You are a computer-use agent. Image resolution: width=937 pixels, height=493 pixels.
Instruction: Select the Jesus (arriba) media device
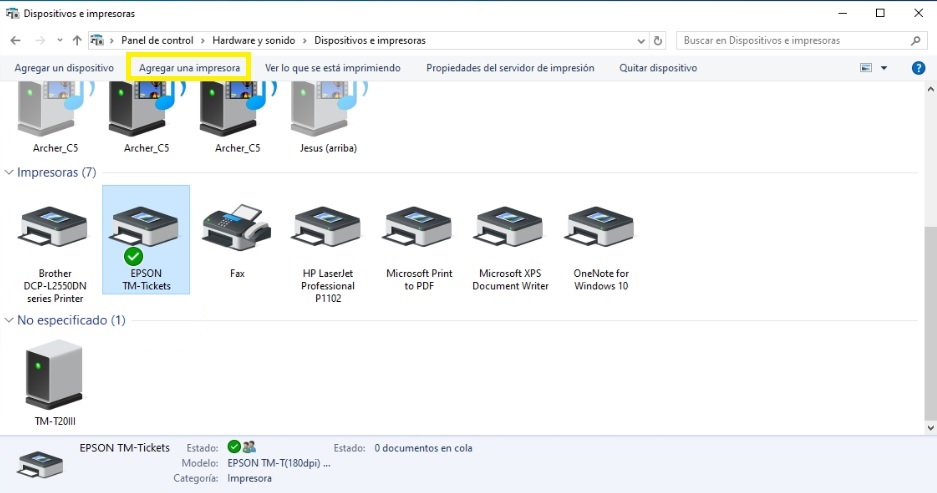(328, 111)
